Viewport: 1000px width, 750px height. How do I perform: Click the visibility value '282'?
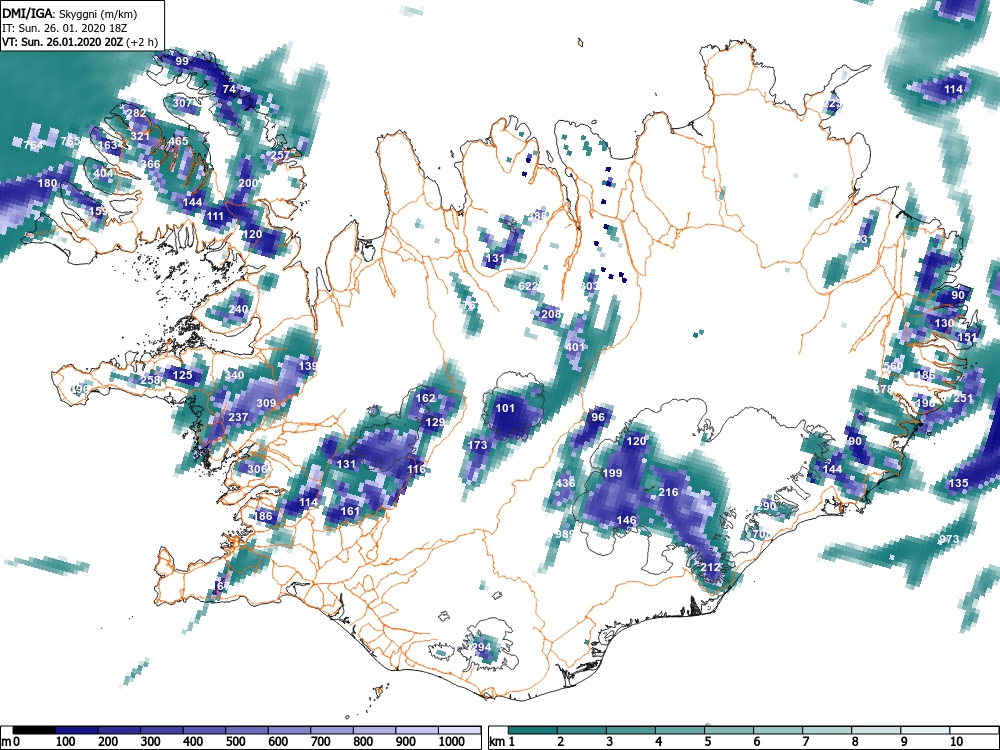pos(136,114)
